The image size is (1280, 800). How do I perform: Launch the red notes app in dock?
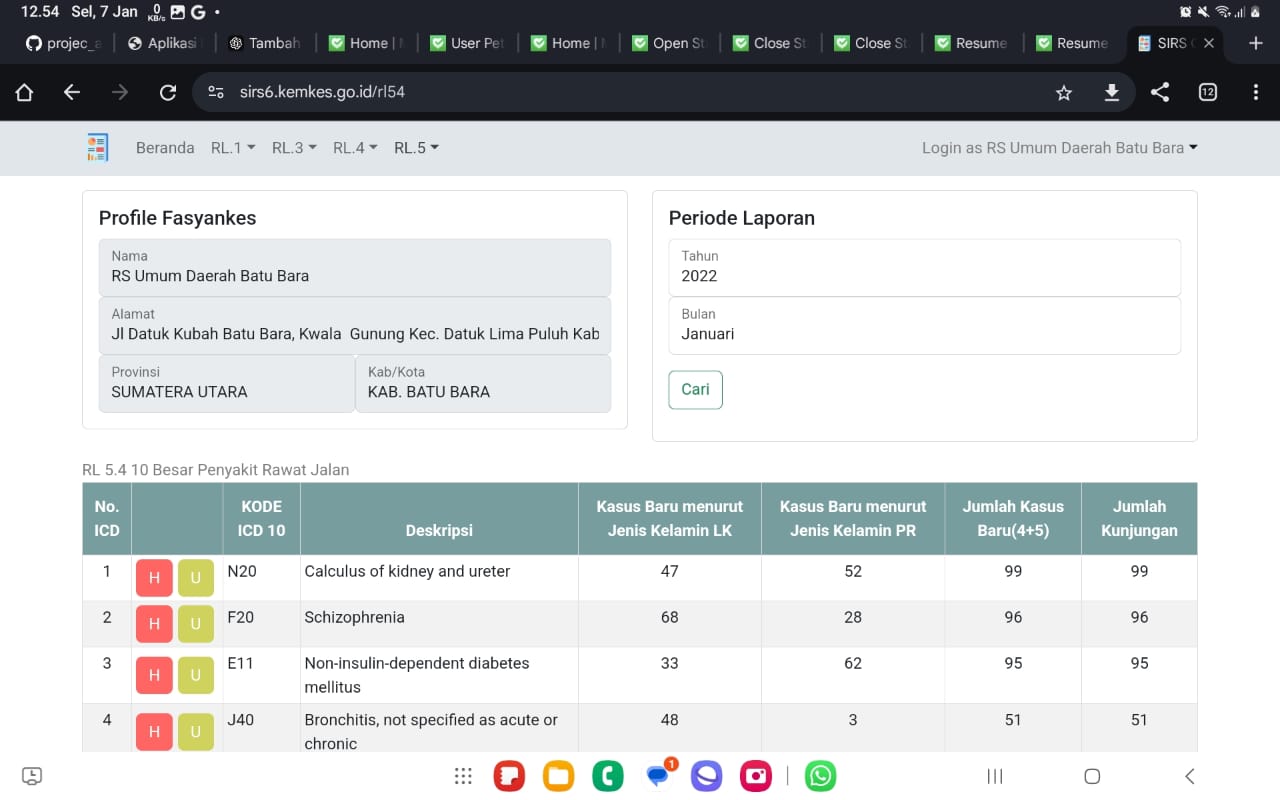[510, 776]
